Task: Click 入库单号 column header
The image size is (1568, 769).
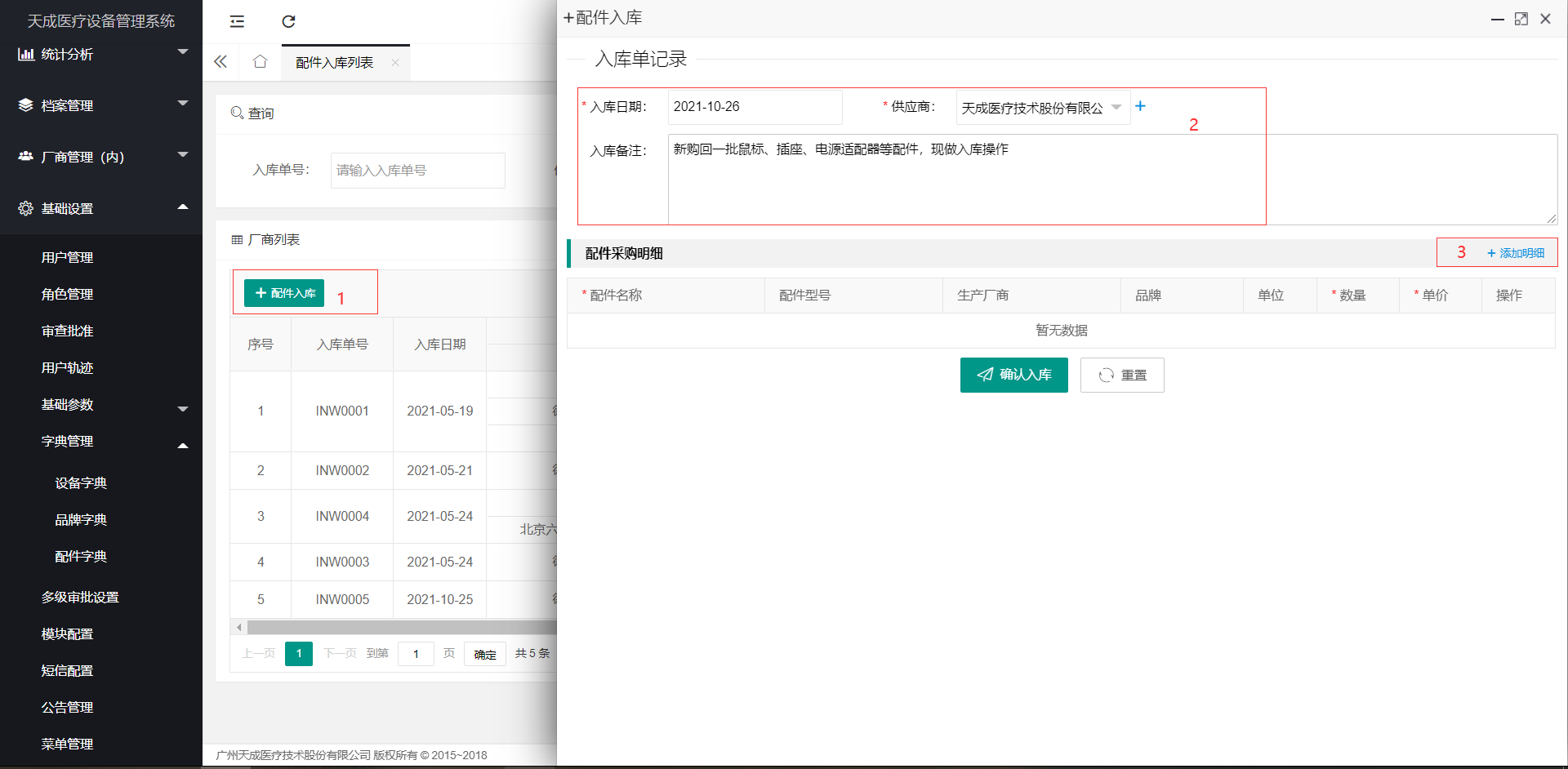Action: (342, 344)
